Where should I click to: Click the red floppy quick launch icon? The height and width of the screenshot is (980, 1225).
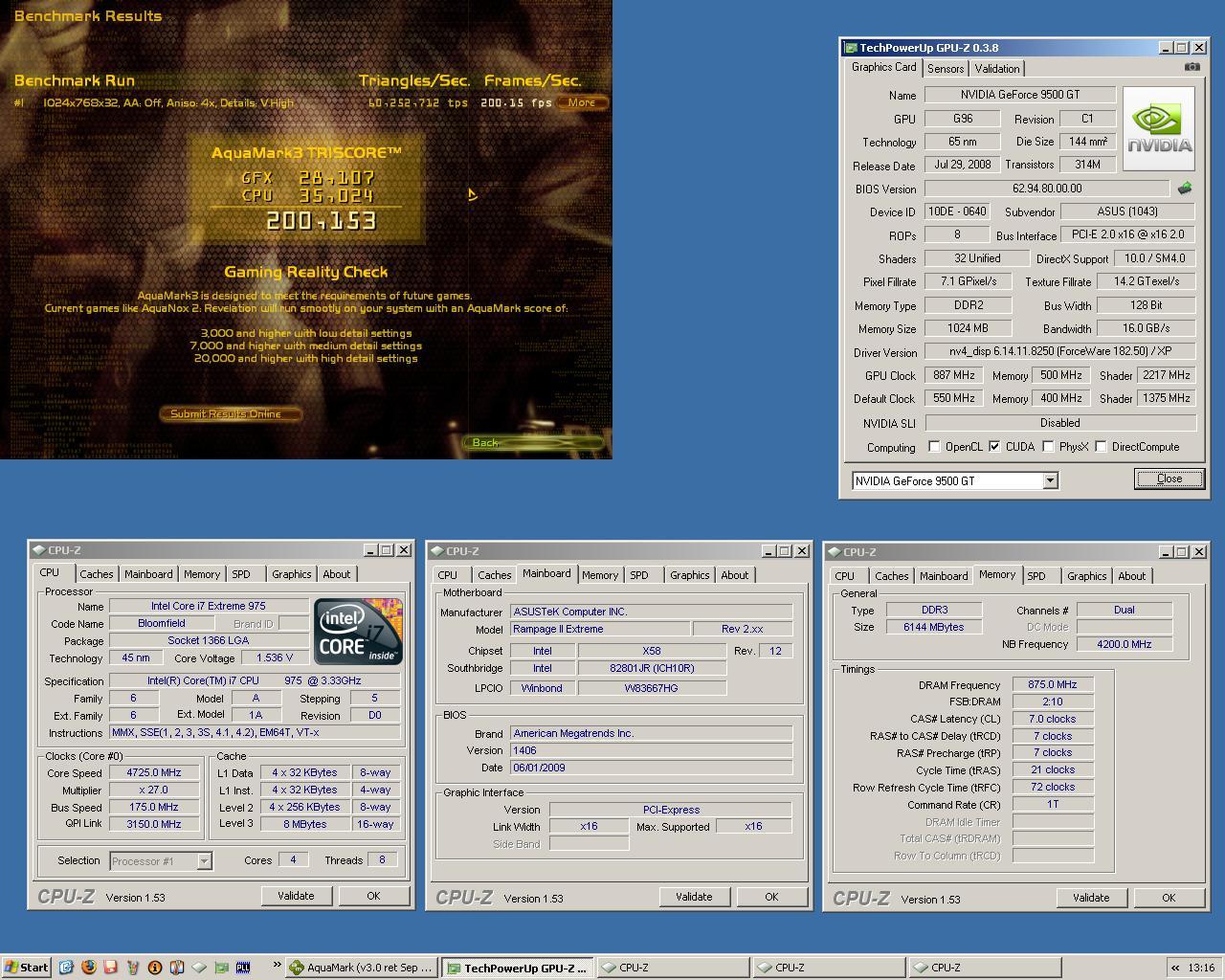click(111, 968)
